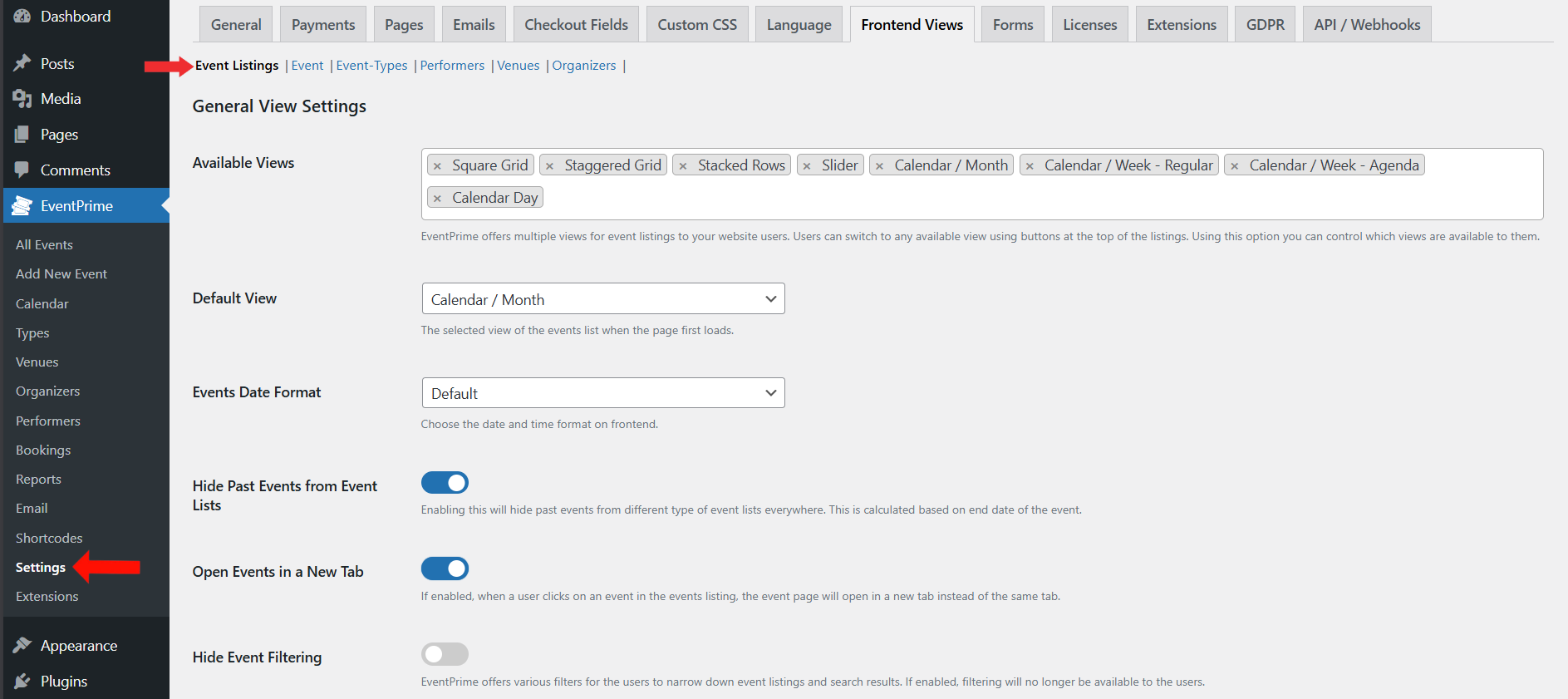Open the Venues sub-section link
Viewport: 1568px width, 699px height.
pos(518,66)
